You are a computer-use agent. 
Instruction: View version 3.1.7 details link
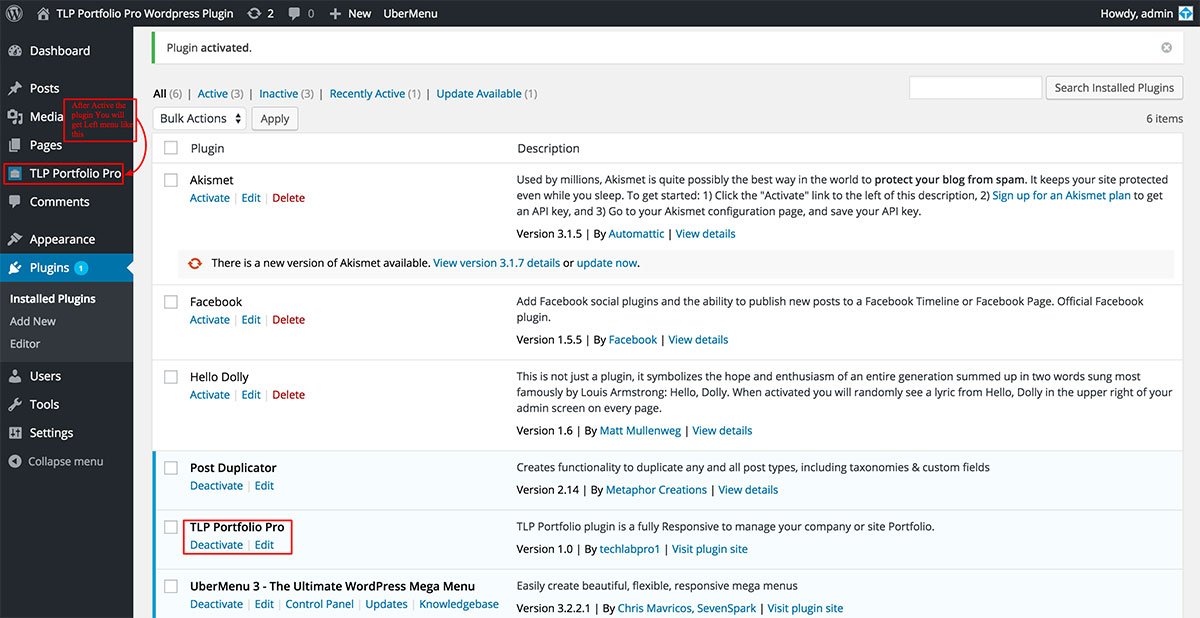click(x=496, y=263)
